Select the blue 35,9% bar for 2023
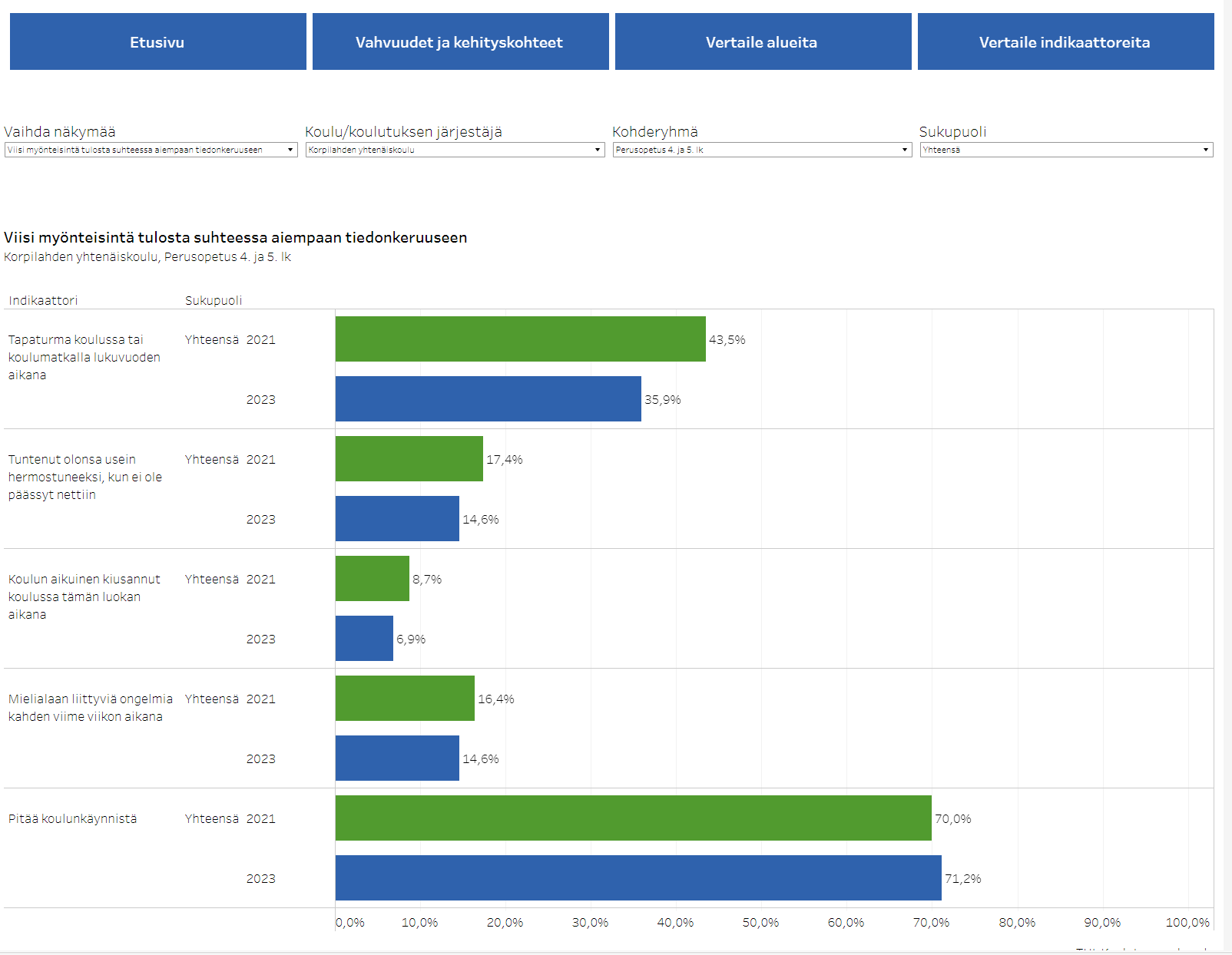The image size is (1232, 955). click(x=488, y=399)
